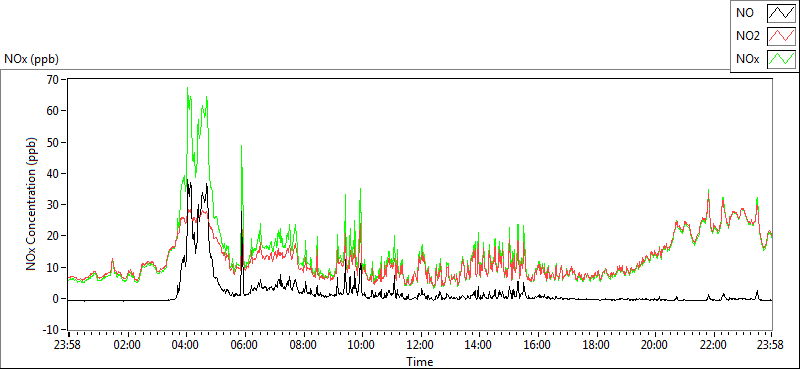
Task: Click the 40 tick label on Y-axis
Action: 53,173
